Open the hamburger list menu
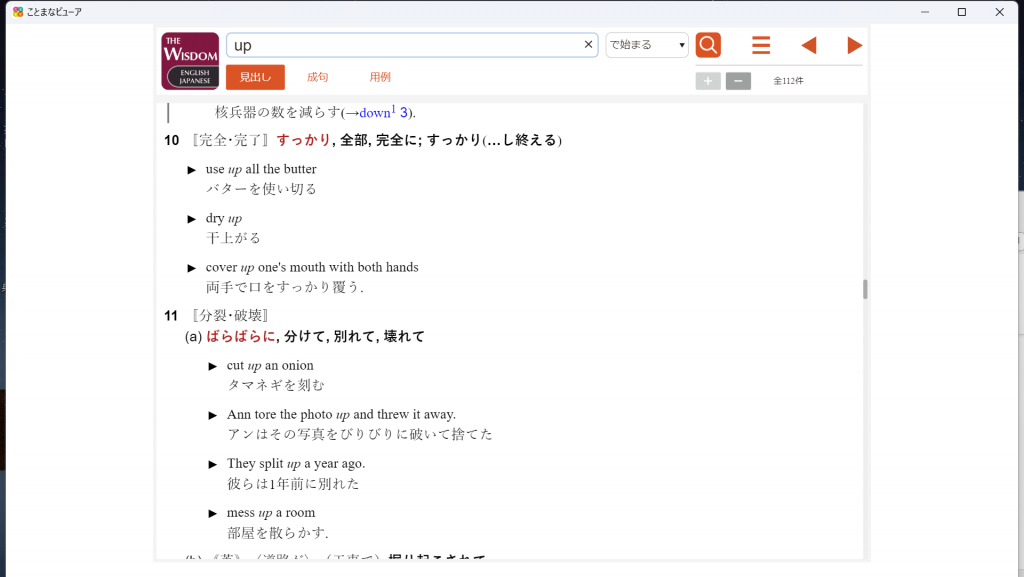This screenshot has height=577, width=1024. [x=761, y=46]
